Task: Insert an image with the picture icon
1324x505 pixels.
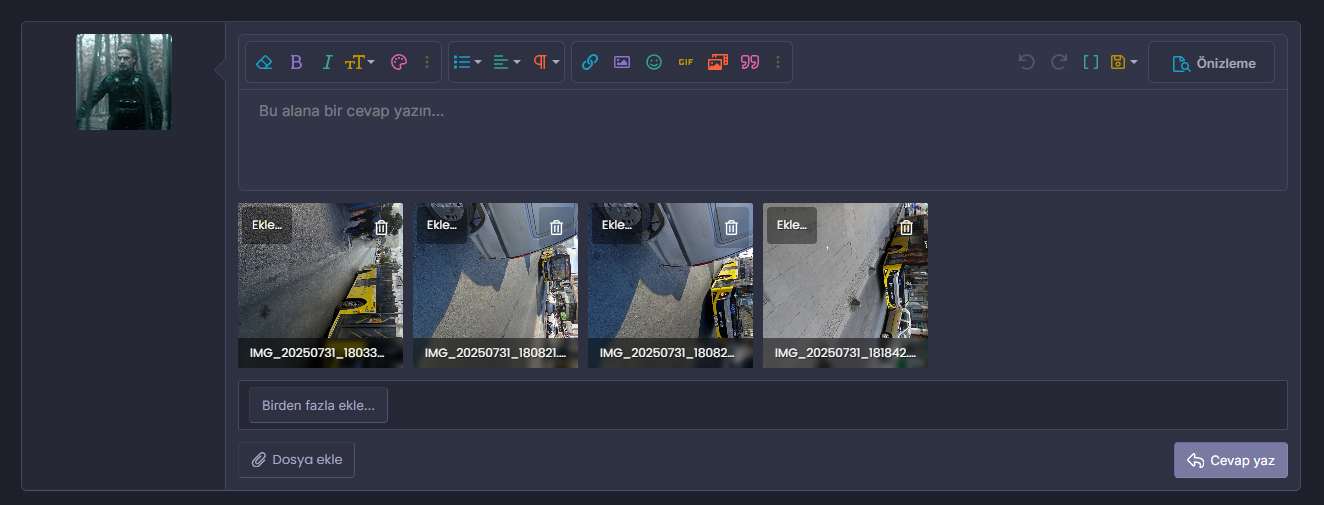Action: coord(622,62)
